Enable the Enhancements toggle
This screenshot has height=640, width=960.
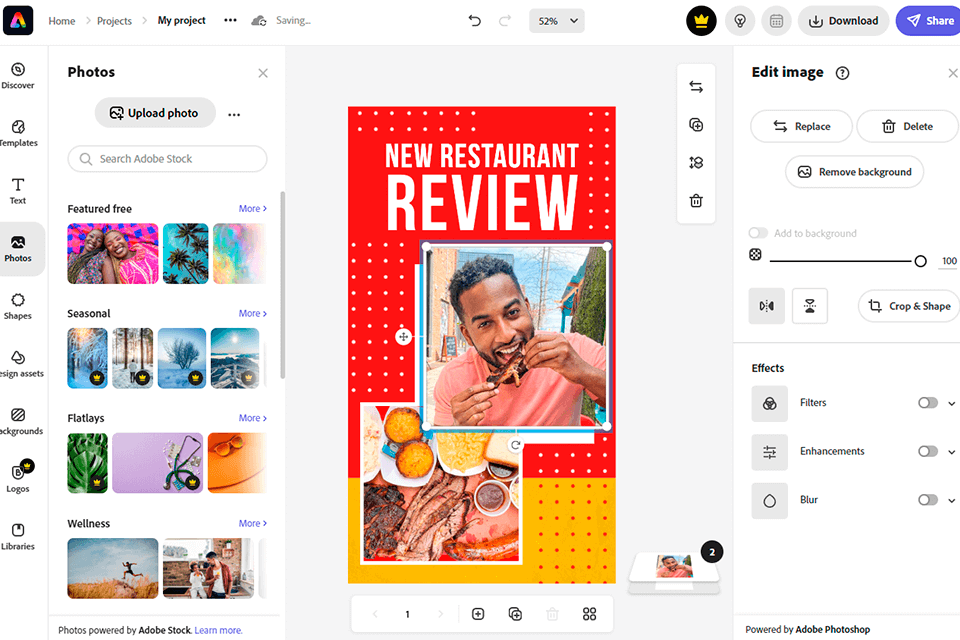click(x=928, y=451)
